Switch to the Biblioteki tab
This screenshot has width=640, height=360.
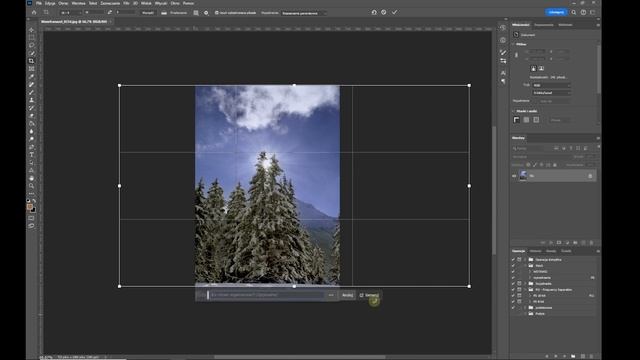pos(565,25)
